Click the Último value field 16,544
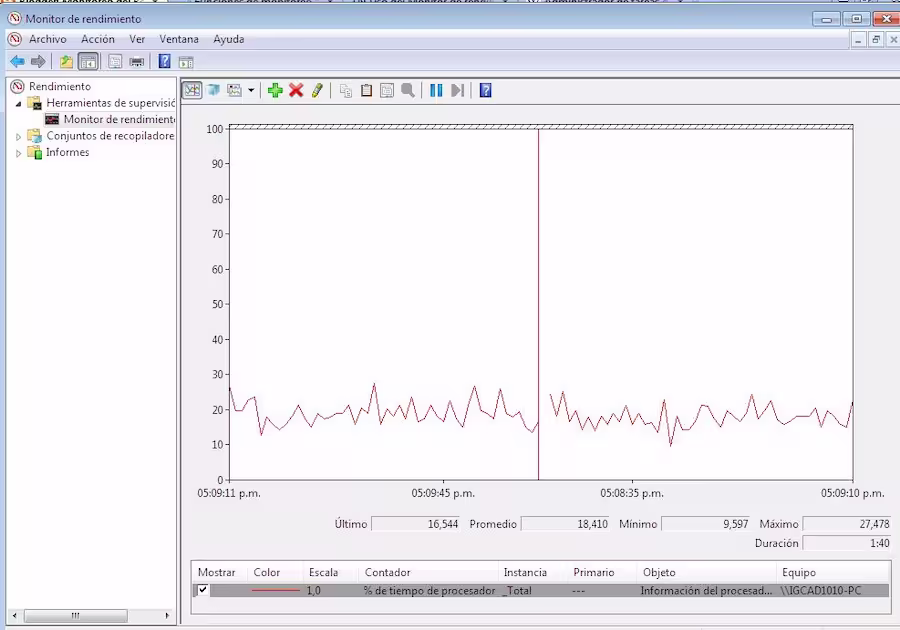This screenshot has height=630, width=900. pos(416,524)
